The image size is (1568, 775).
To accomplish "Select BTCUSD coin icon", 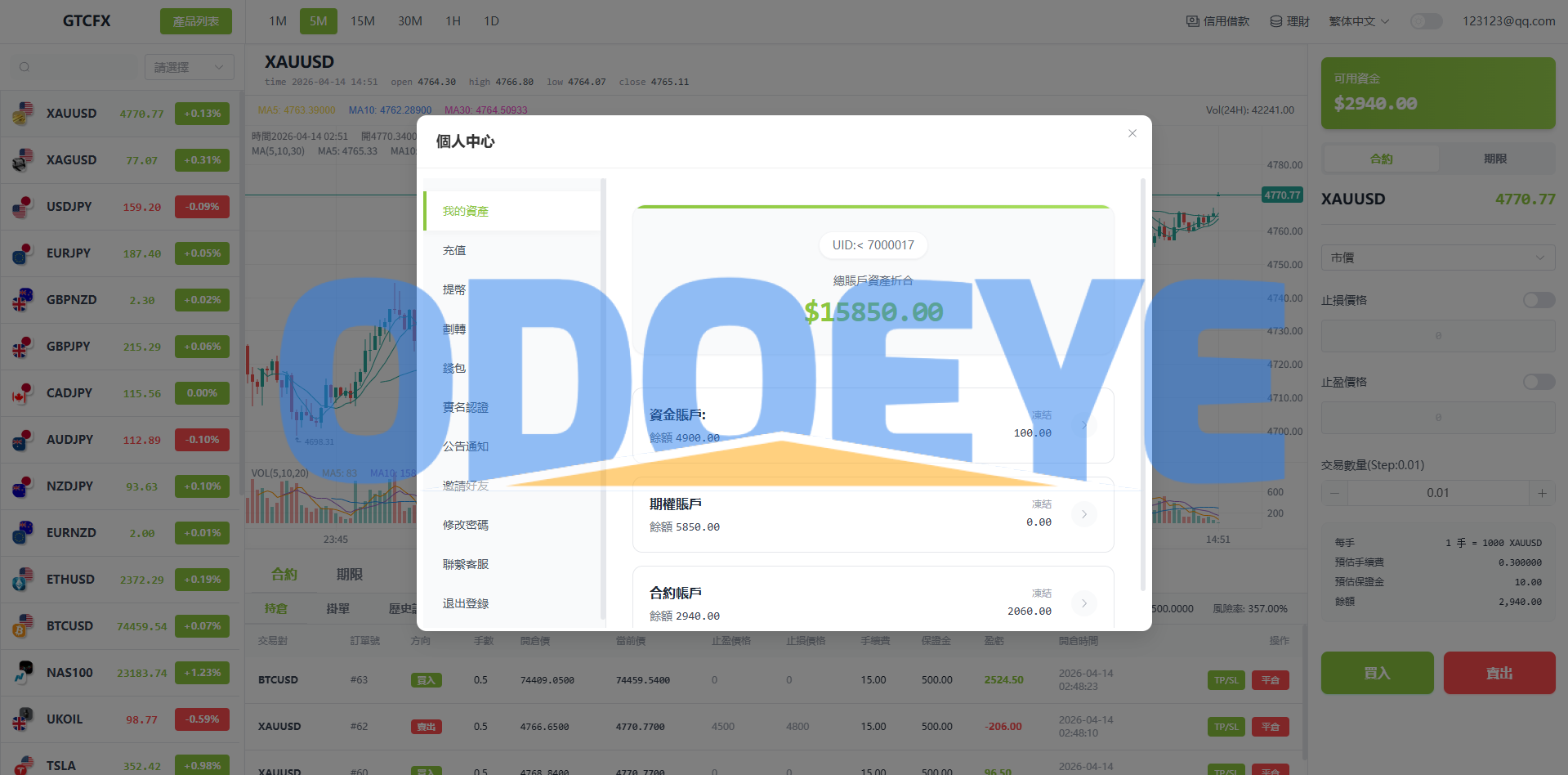I will coord(23,626).
